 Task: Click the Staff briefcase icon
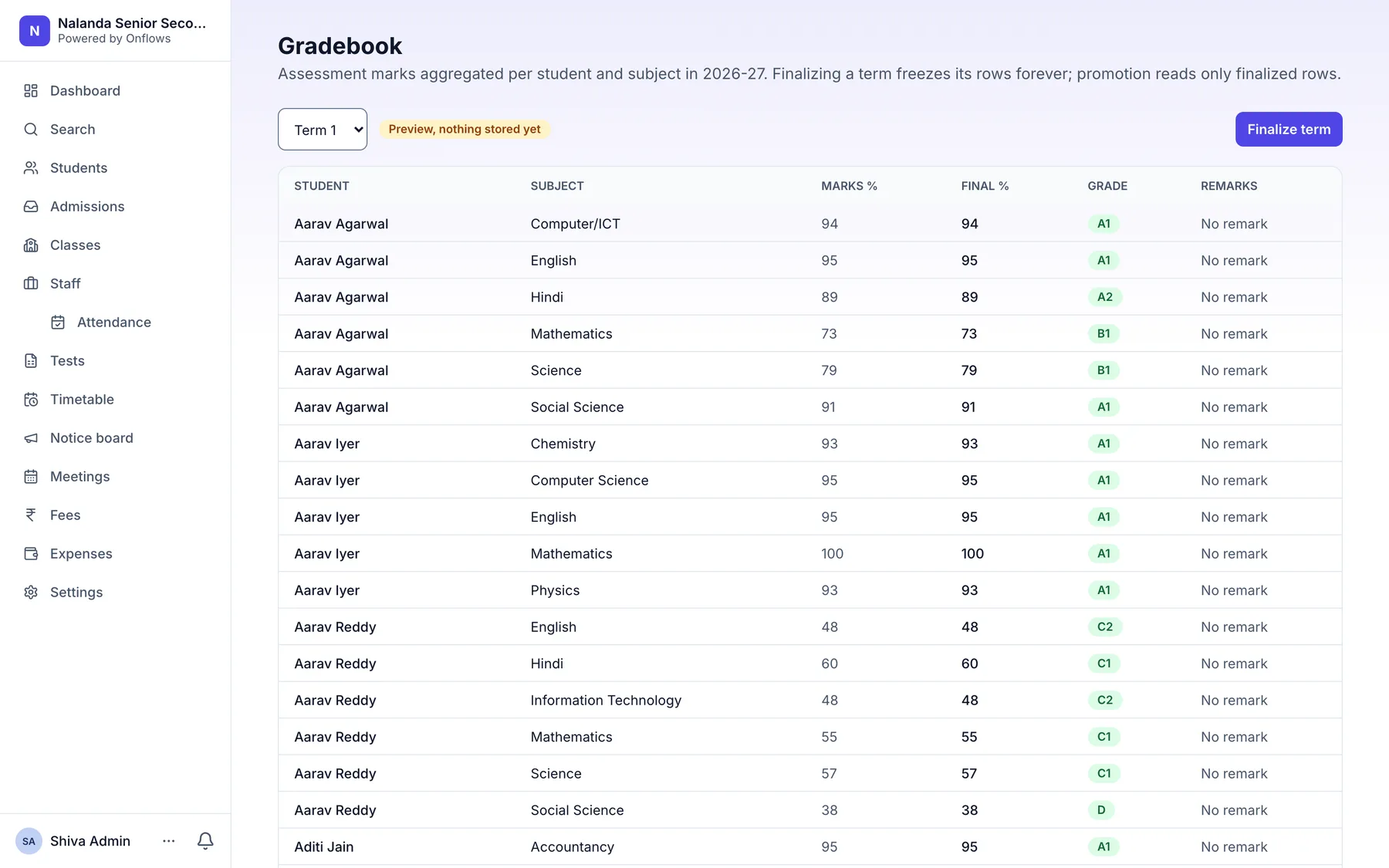[31, 284]
